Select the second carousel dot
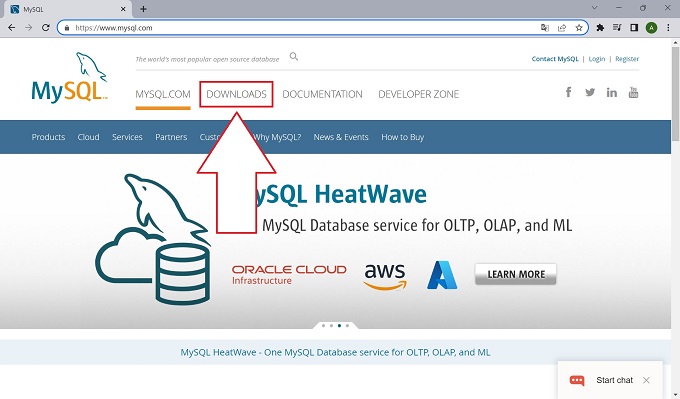680x399 pixels. click(331, 325)
